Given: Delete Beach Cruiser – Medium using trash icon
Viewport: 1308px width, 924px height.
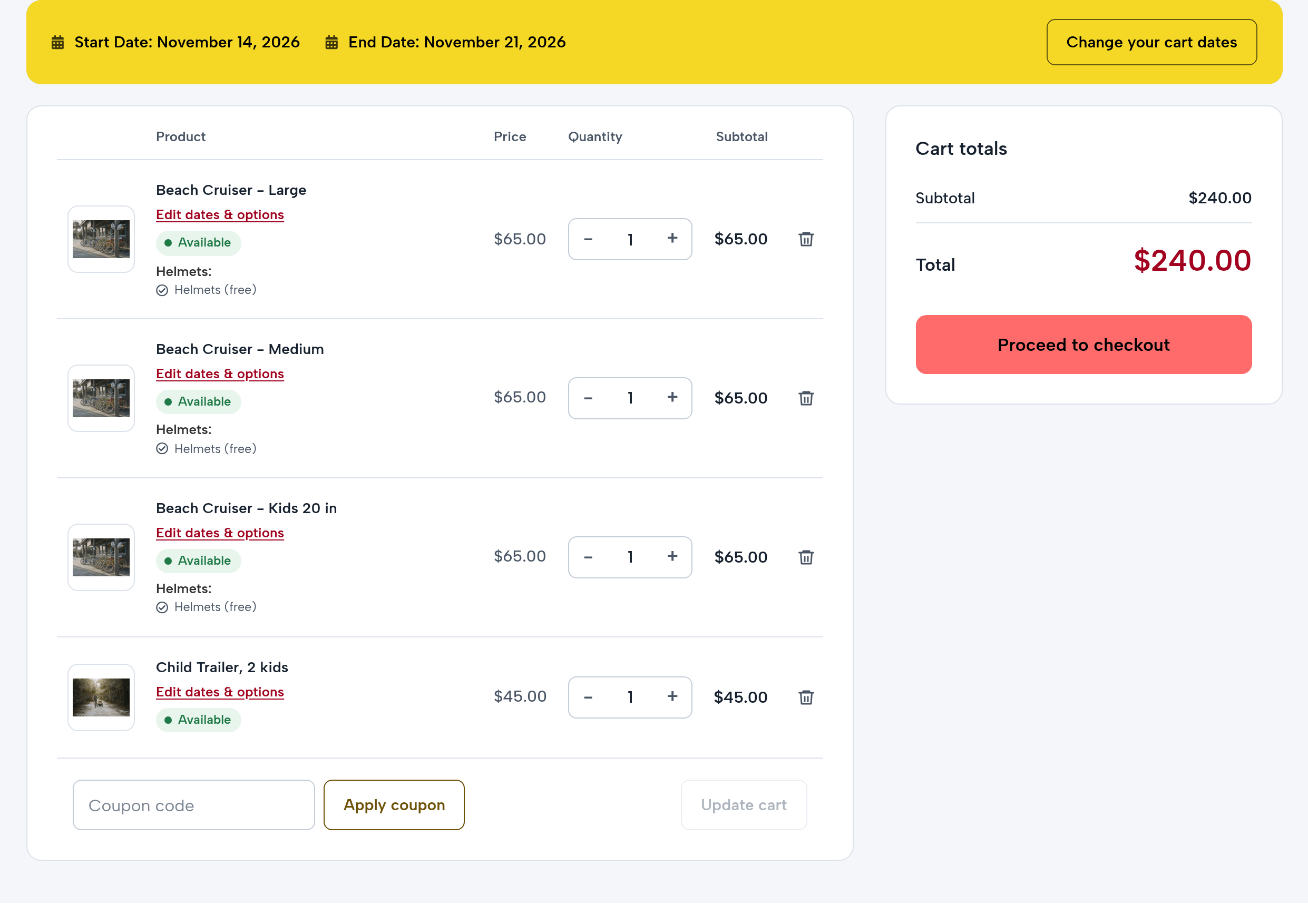Looking at the screenshot, I should [x=806, y=398].
